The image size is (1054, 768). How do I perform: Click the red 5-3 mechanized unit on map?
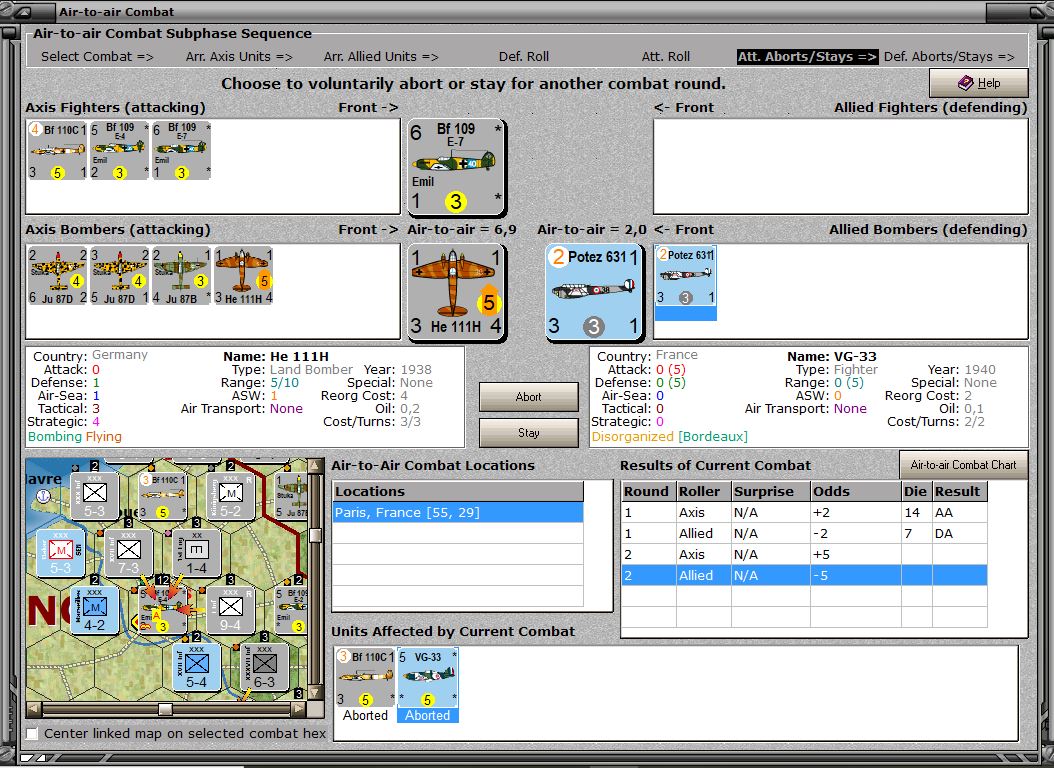(60, 554)
